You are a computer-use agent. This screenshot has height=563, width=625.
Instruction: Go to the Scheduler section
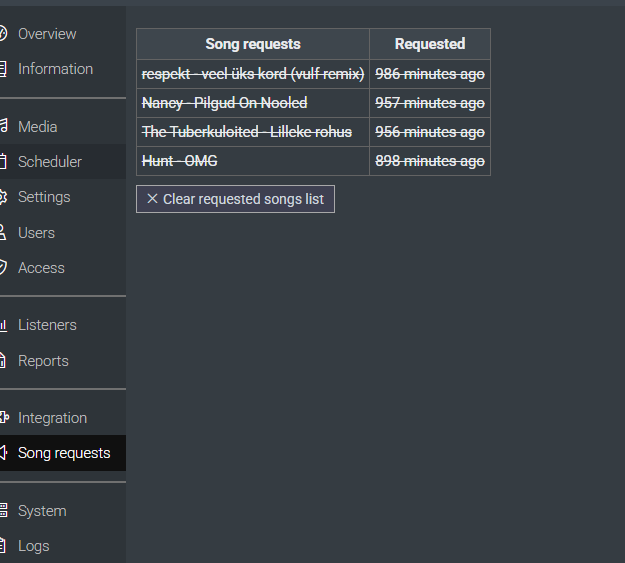pyautogui.click(x=50, y=162)
